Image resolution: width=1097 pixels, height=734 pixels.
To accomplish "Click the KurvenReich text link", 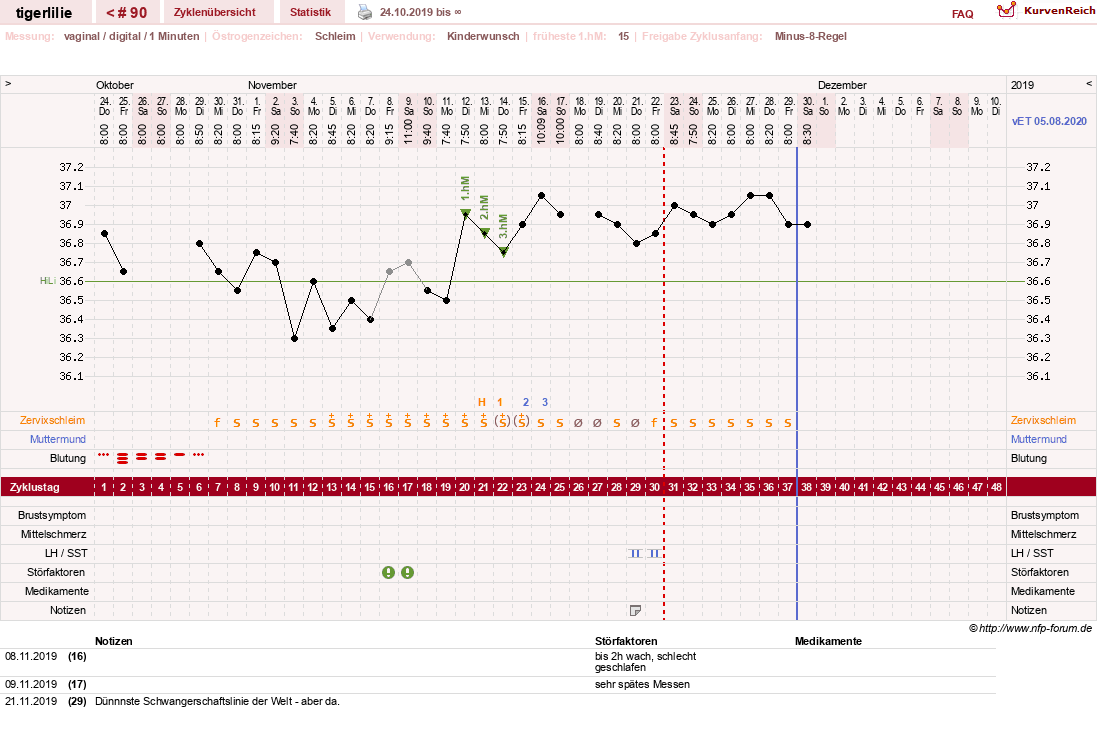I will [1059, 10].
